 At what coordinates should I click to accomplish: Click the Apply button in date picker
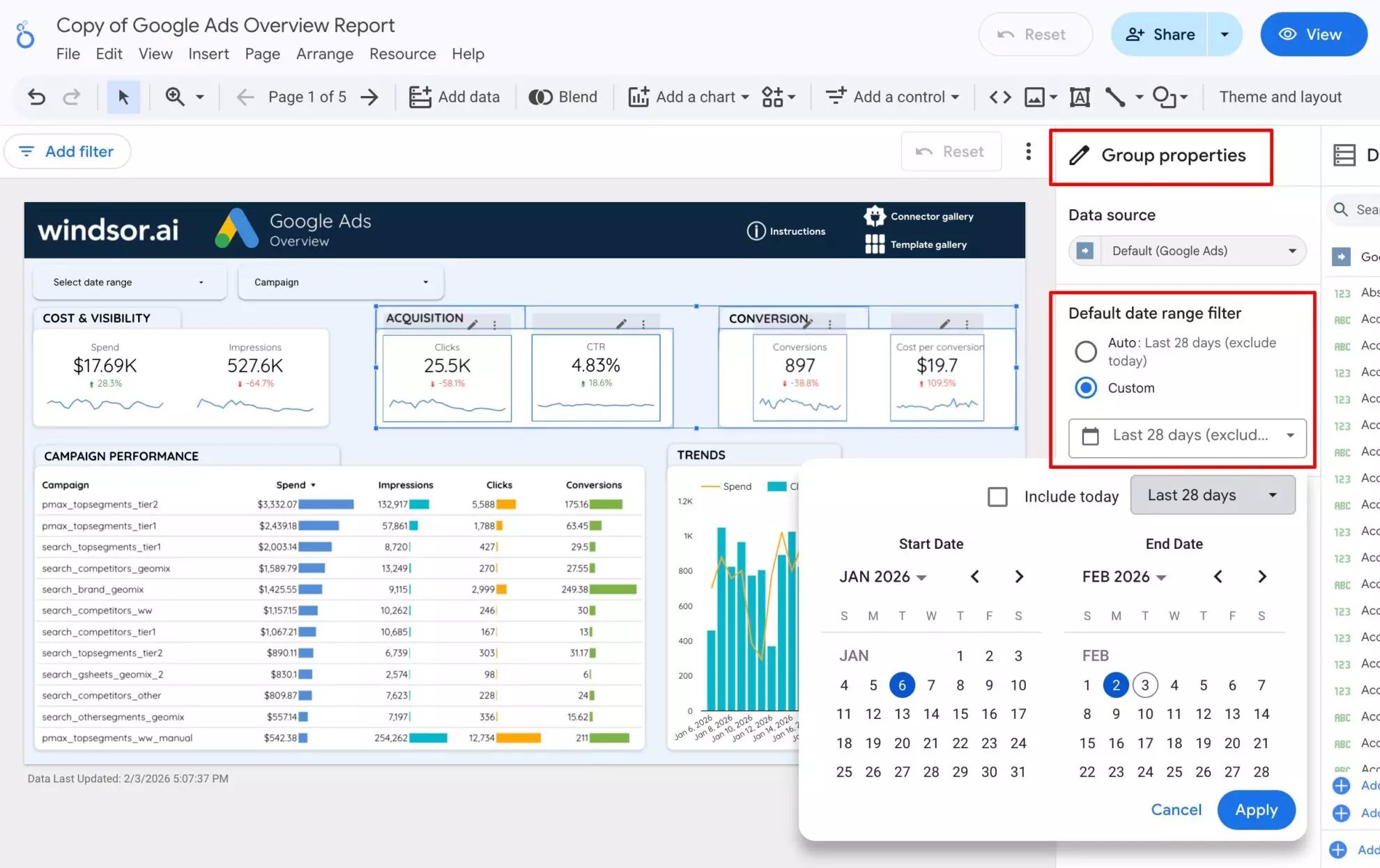click(1256, 809)
